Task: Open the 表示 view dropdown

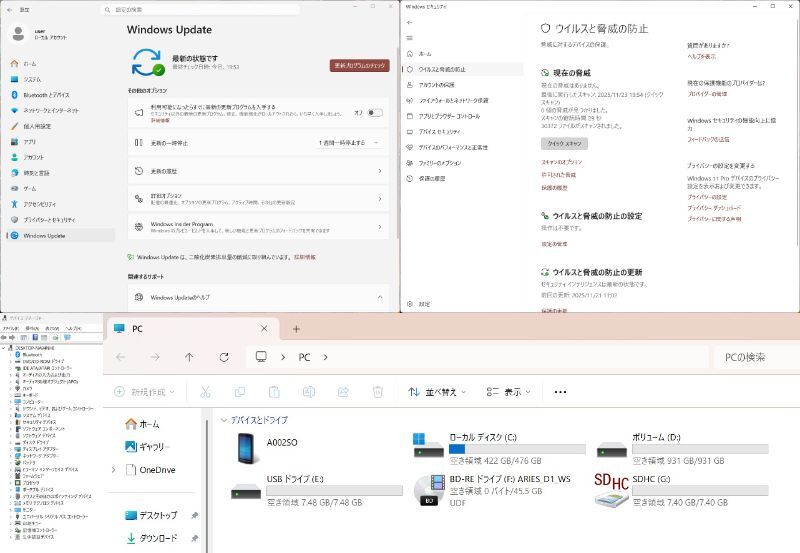Action: click(508, 392)
